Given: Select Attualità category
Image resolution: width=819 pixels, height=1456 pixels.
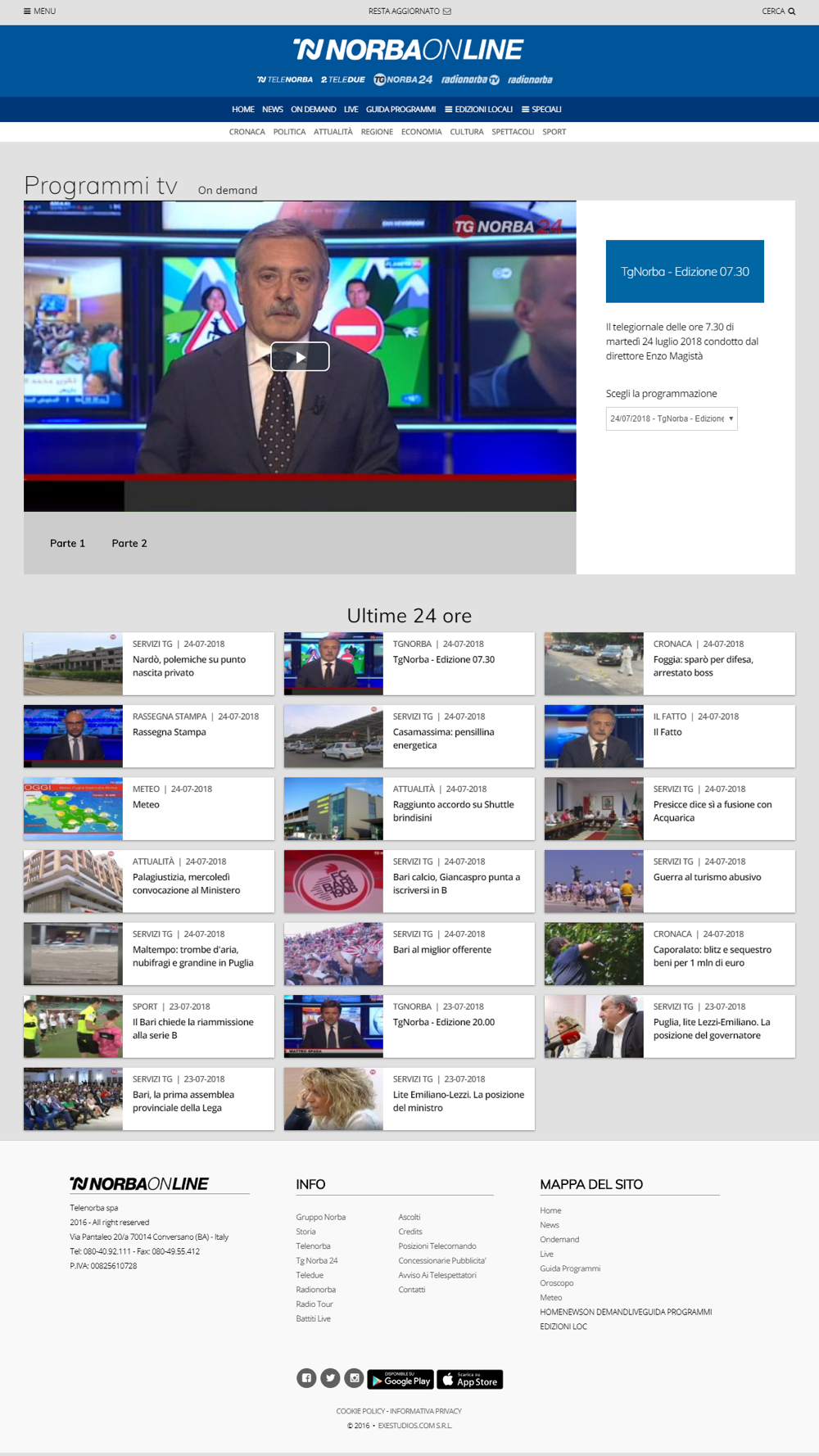Looking at the screenshot, I should (x=333, y=132).
